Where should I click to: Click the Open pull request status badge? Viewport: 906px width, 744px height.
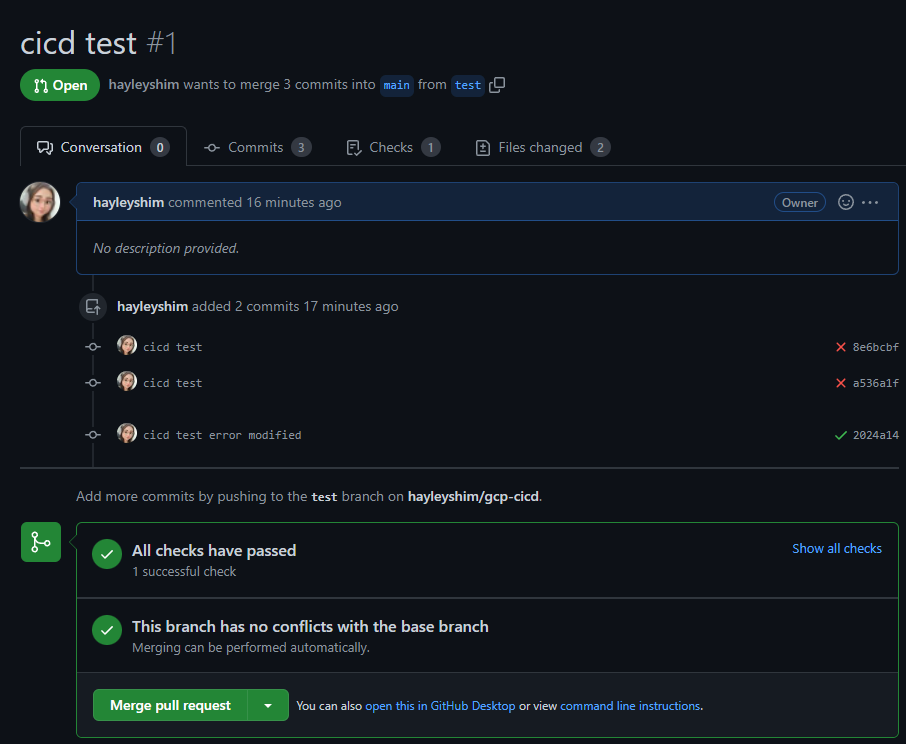60,85
